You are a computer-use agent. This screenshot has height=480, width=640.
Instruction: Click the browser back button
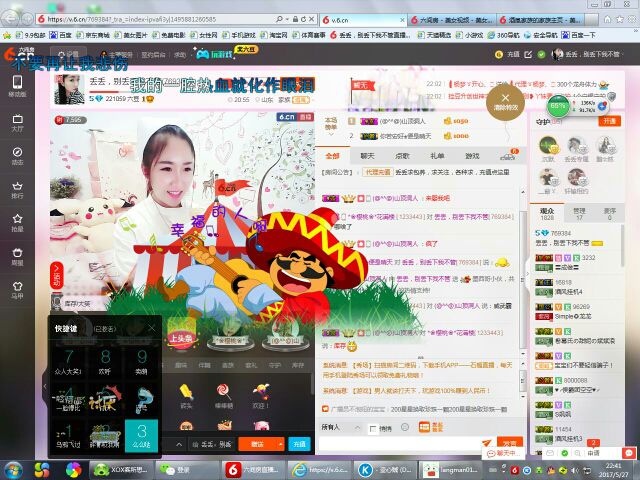point(10,18)
